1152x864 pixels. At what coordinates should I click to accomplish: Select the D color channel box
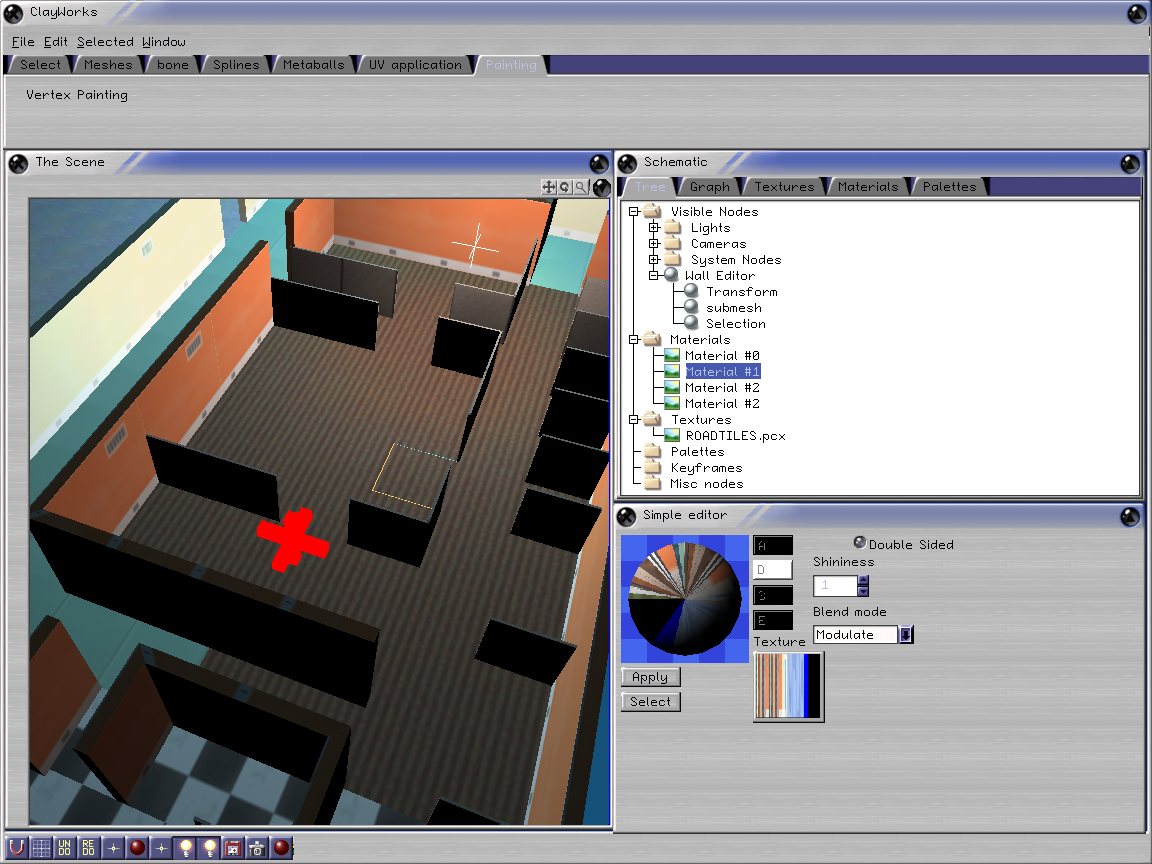point(772,570)
